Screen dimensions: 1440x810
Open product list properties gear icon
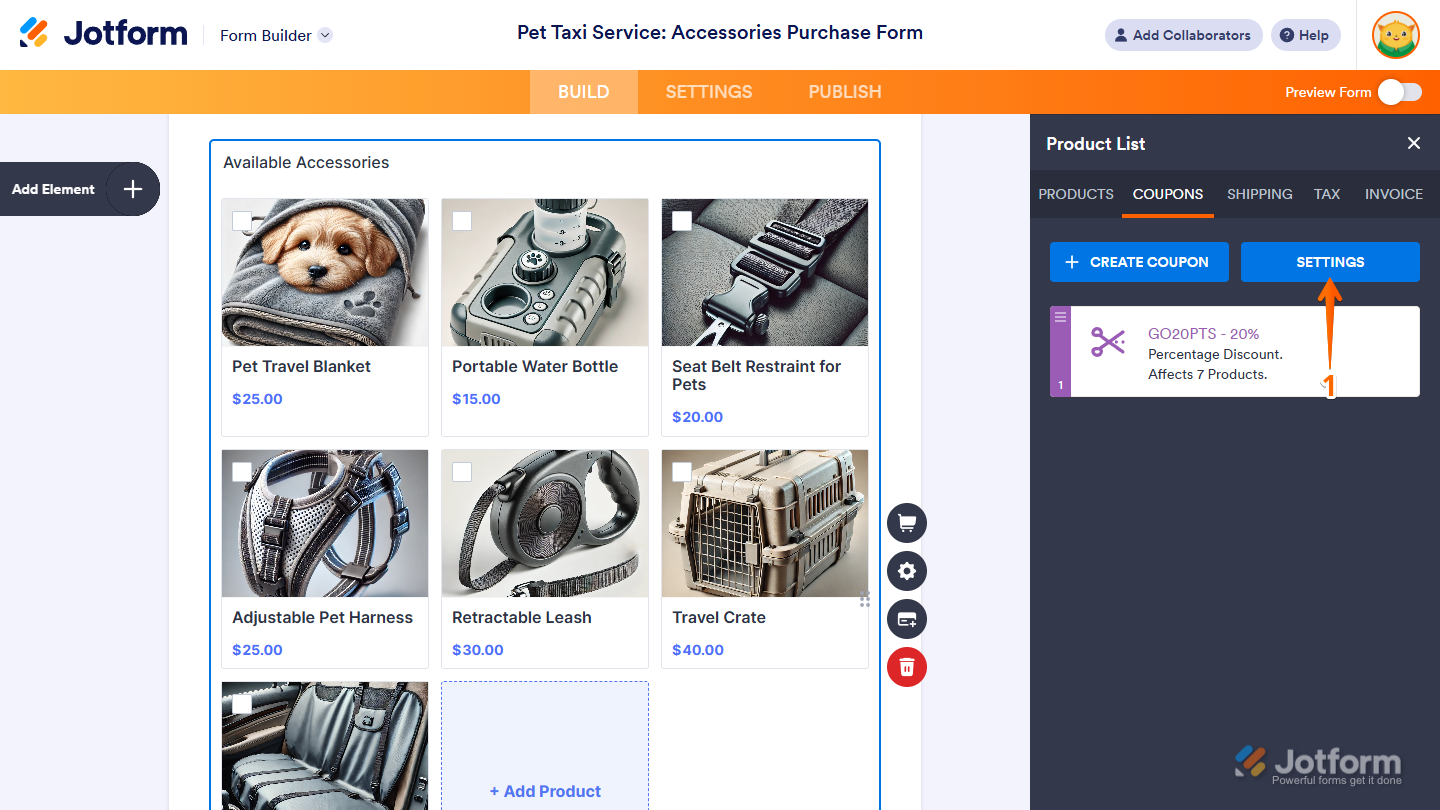(x=907, y=571)
